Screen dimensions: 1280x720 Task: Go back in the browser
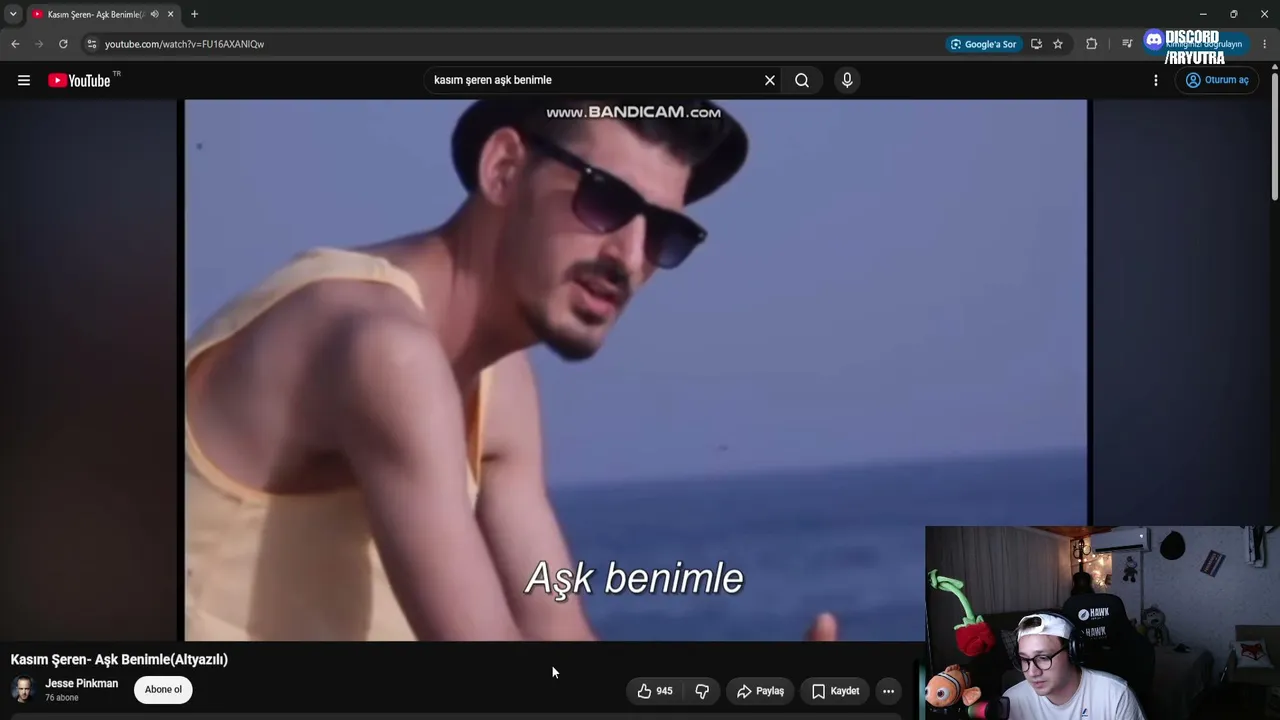(15, 44)
